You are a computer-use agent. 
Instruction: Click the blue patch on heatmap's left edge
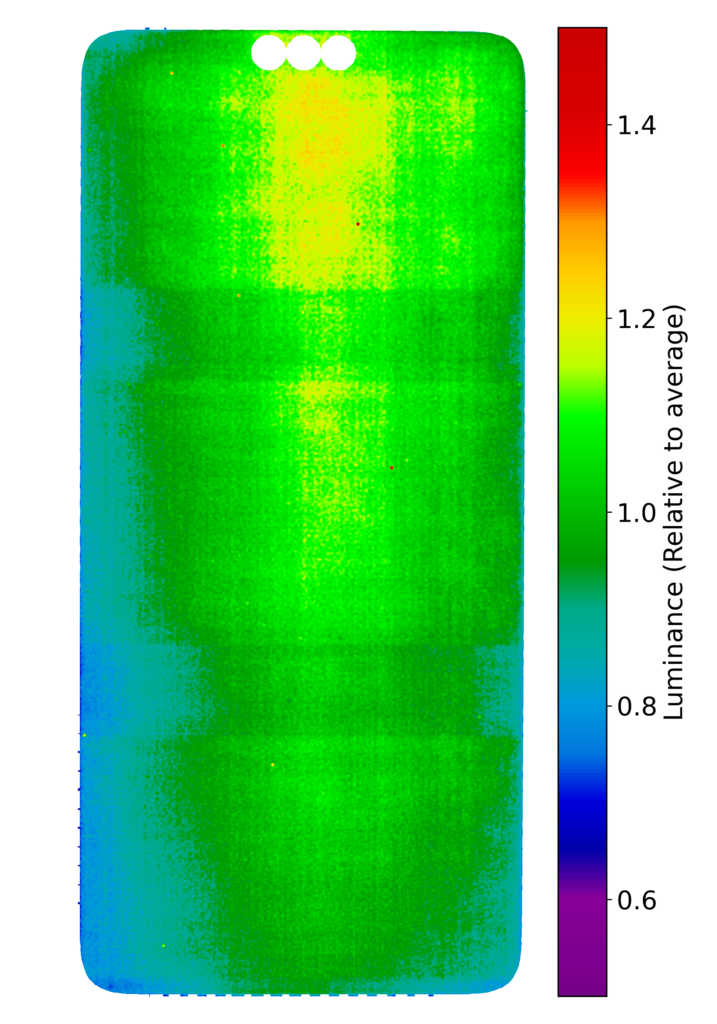(x=95, y=690)
